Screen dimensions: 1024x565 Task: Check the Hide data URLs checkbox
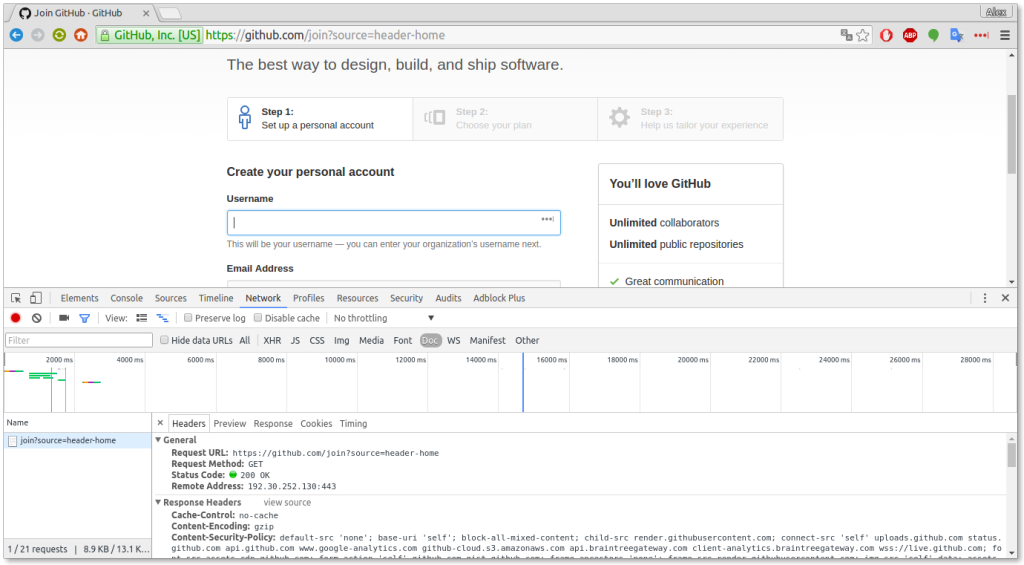tap(165, 340)
